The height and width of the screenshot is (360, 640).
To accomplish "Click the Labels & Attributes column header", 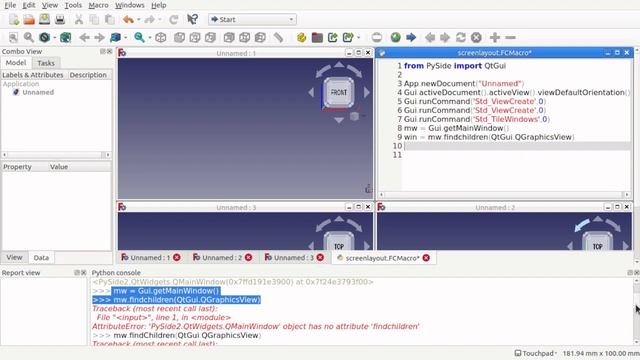I will [33, 75].
